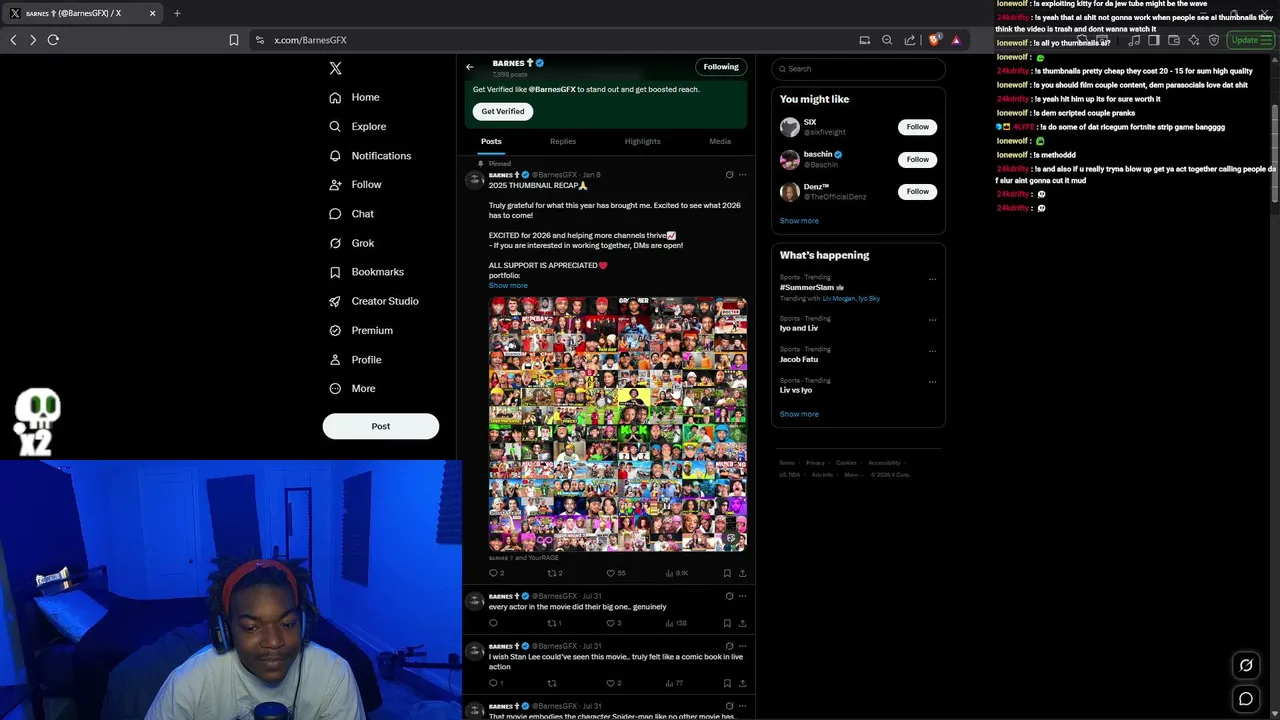Screen dimensions: 1280x720
Task: Click the Following button on BARNES profile
Action: [721, 67]
